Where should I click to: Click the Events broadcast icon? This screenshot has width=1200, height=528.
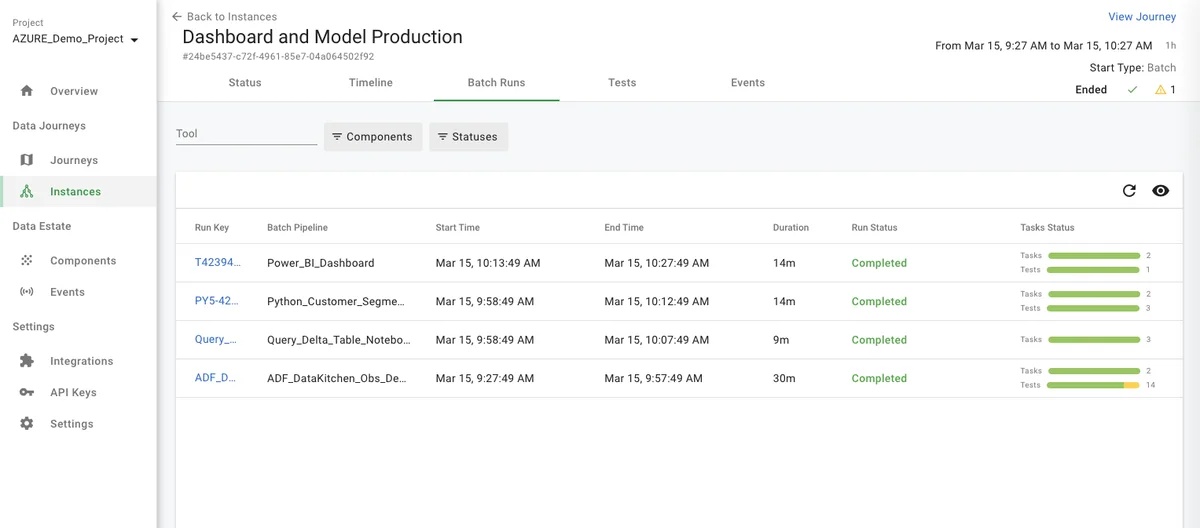tap(27, 292)
